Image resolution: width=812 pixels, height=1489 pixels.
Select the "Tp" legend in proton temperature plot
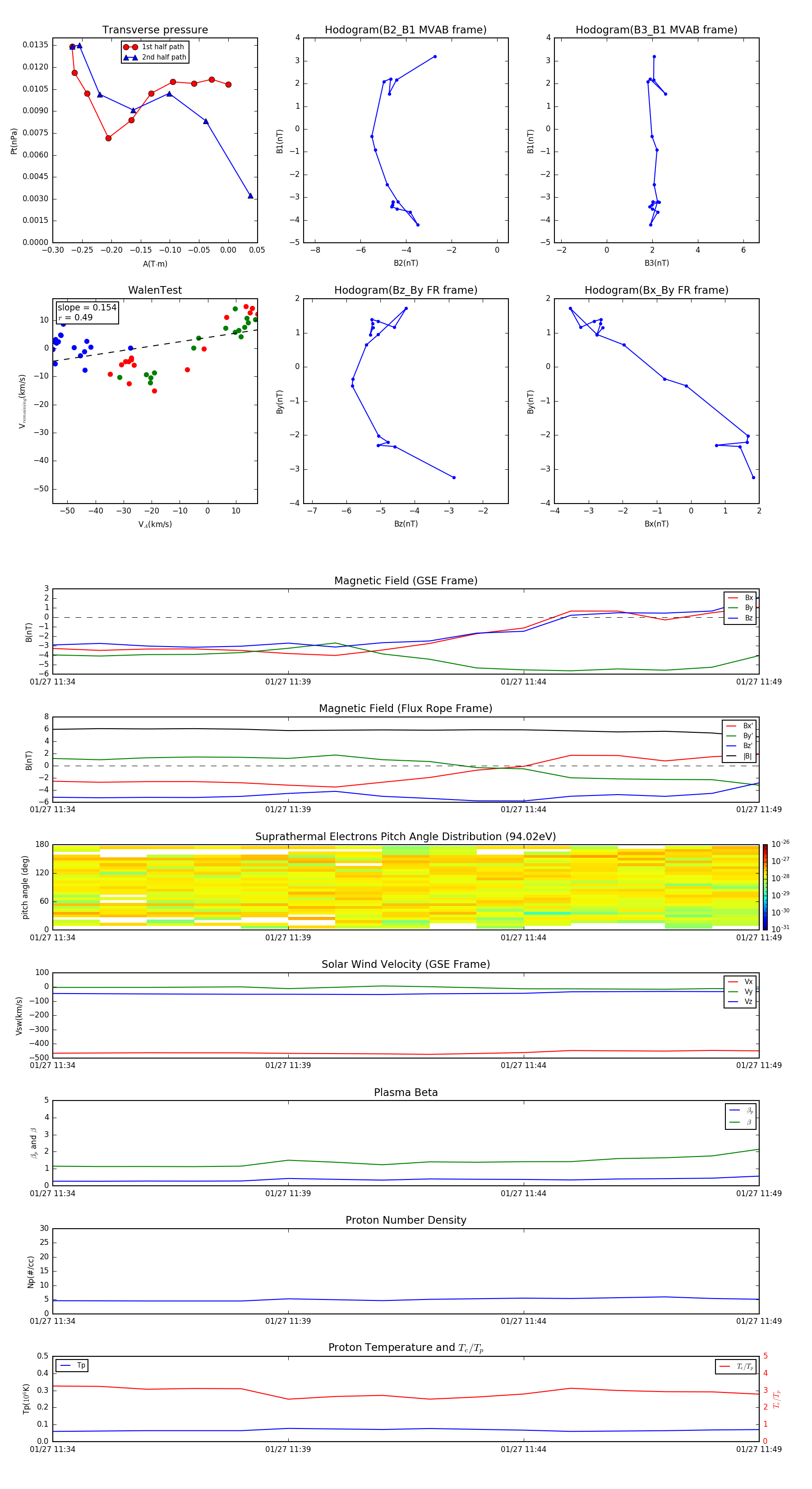click(x=72, y=1365)
